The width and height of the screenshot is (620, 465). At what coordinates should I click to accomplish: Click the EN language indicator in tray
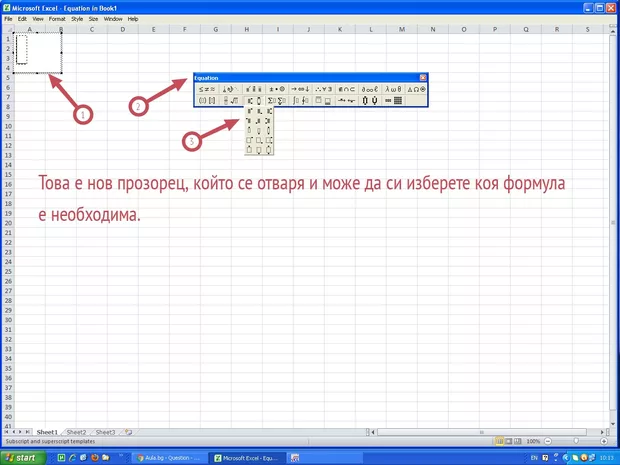534,458
